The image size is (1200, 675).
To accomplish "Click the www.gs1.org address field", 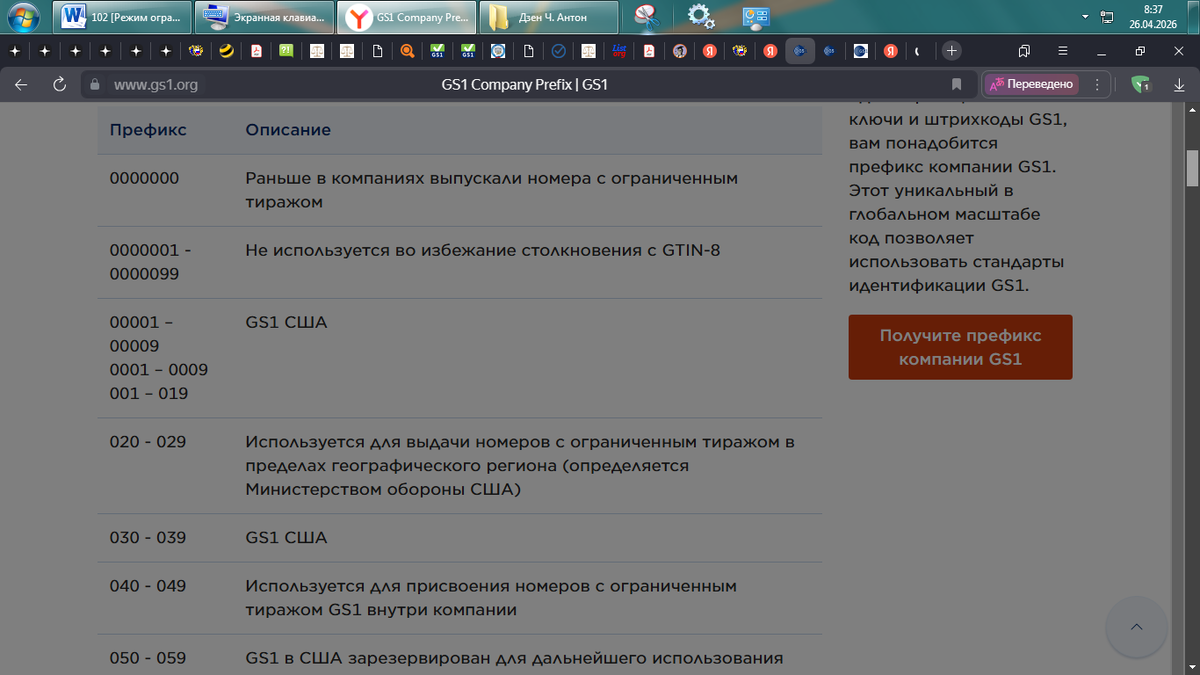I will pyautogui.click(x=155, y=85).
